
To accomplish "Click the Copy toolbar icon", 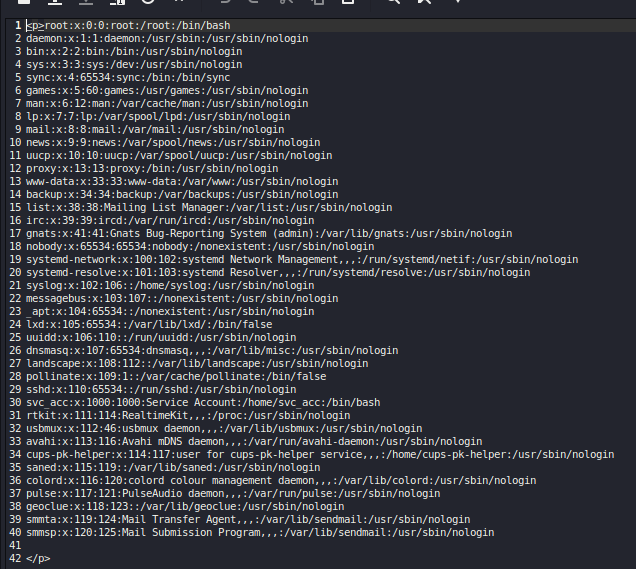I will pyautogui.click(x=318, y=3).
